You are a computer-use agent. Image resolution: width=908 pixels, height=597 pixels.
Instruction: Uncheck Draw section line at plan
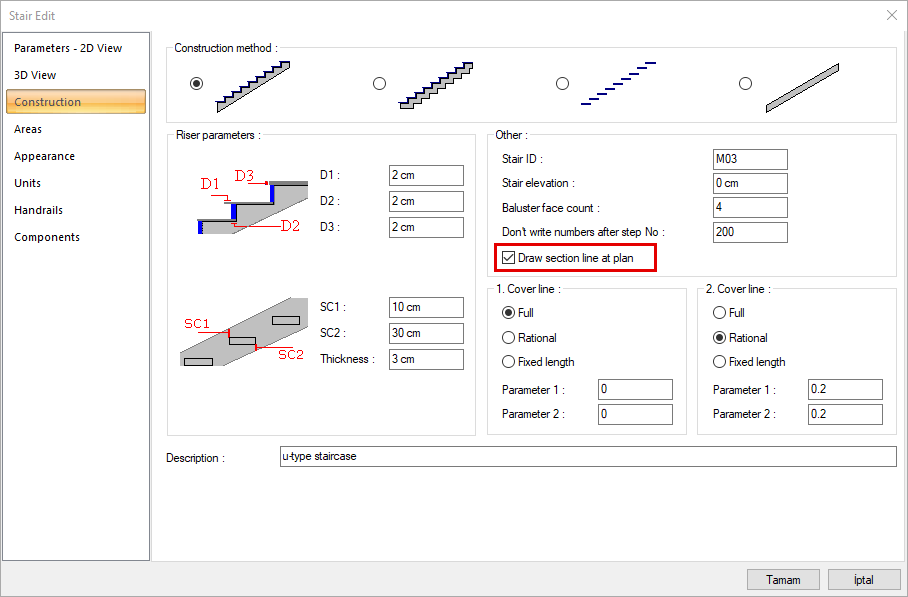point(508,258)
